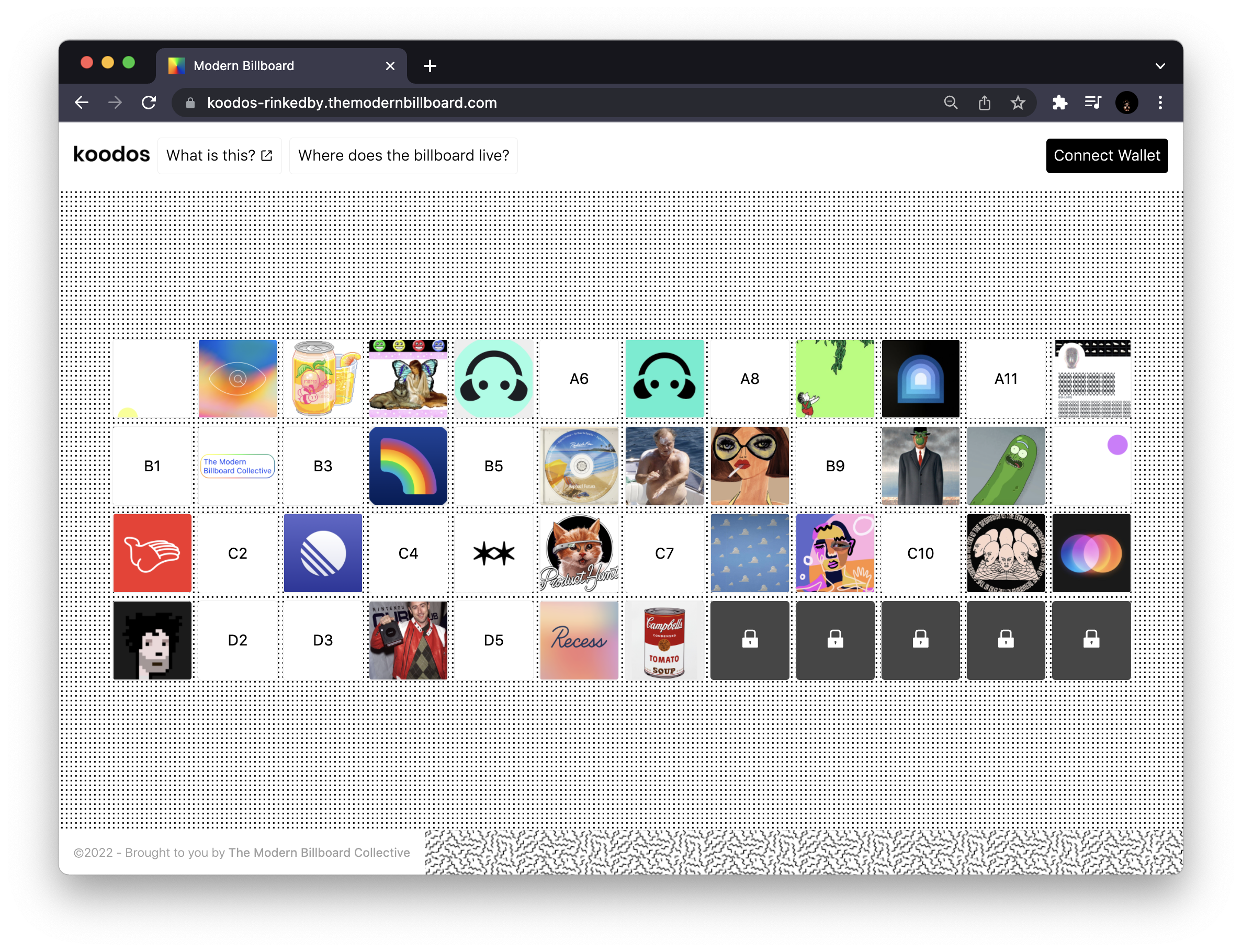Image resolution: width=1242 pixels, height=952 pixels.
Task: Click the bookmark star icon
Action: pos(1018,103)
